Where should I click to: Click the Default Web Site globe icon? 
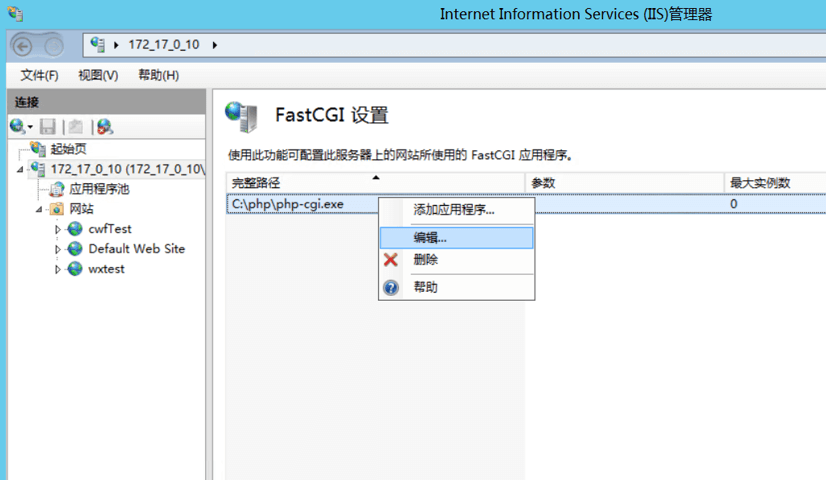[x=75, y=249]
